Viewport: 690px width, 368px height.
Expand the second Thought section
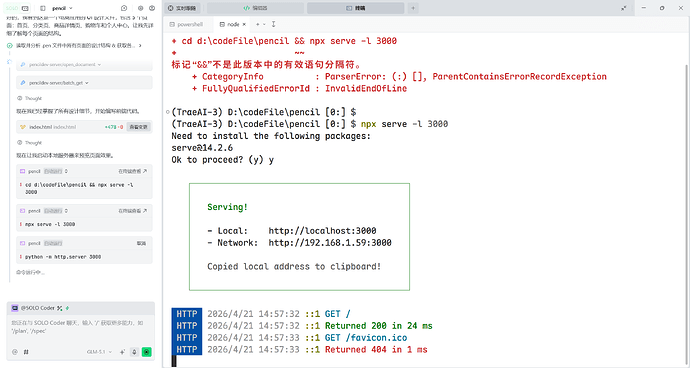pos(29,143)
